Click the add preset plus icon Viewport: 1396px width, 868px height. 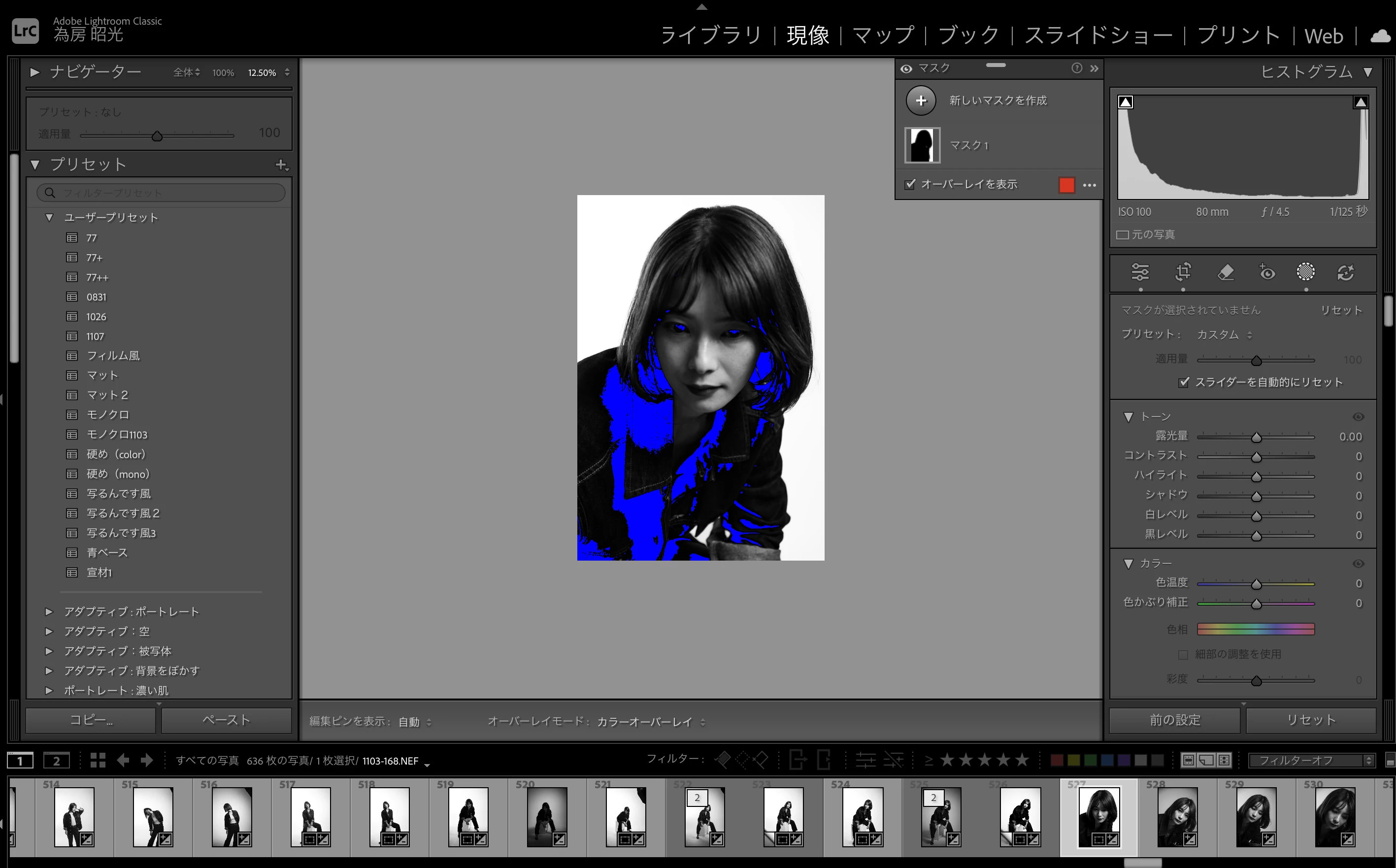(x=281, y=165)
